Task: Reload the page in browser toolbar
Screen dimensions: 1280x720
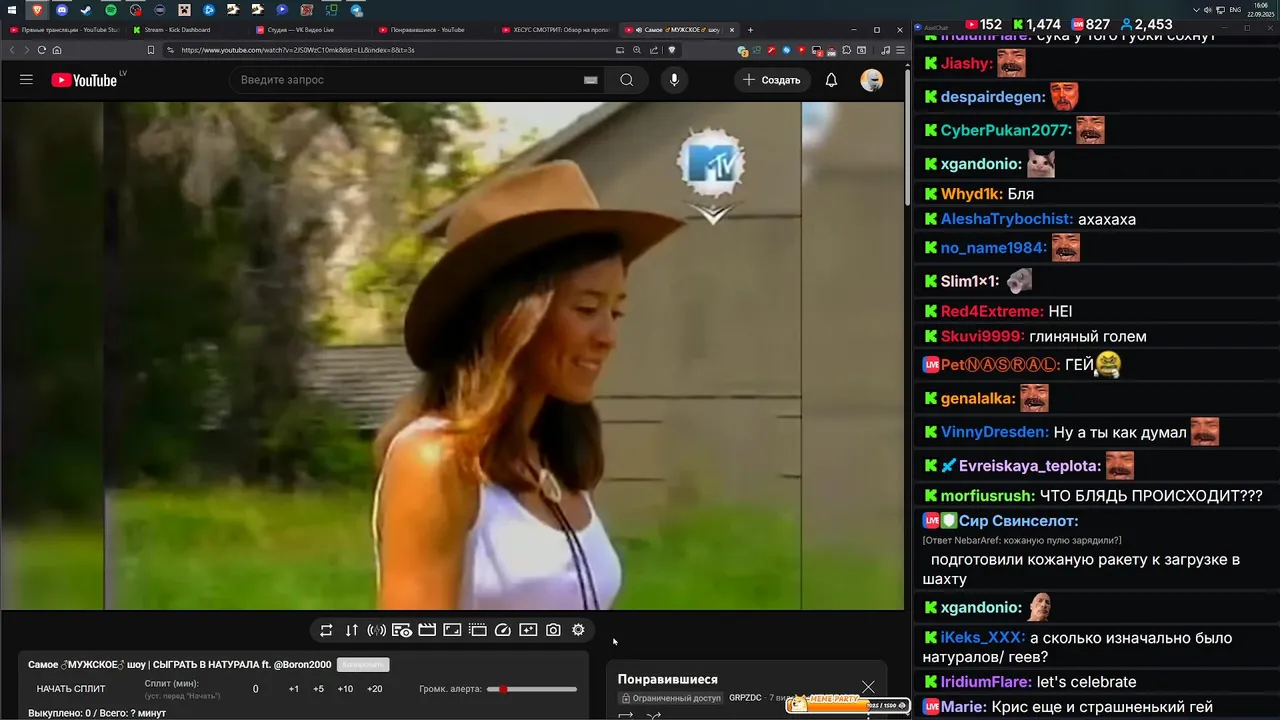Action: 42,50
